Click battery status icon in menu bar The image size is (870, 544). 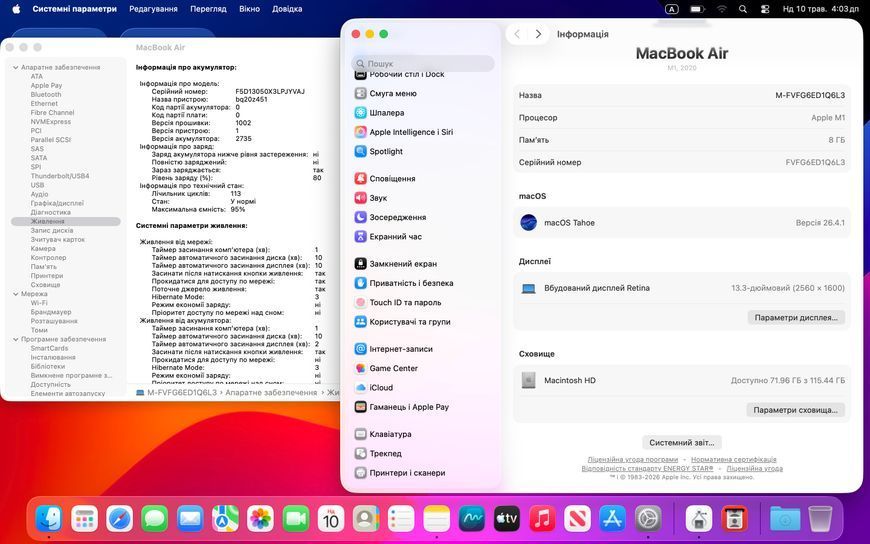coord(697,9)
